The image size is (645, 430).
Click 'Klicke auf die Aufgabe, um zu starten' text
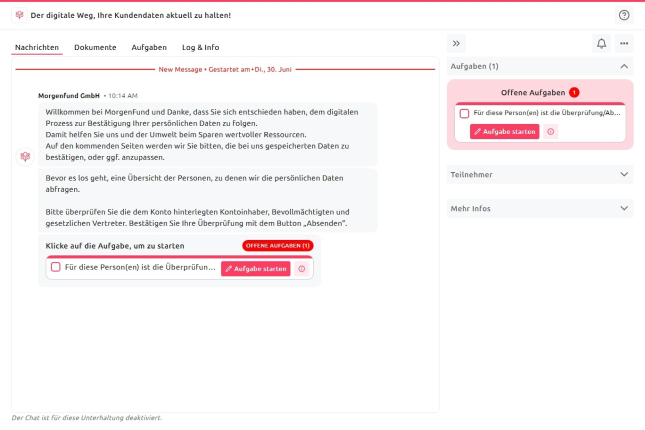coord(115,246)
